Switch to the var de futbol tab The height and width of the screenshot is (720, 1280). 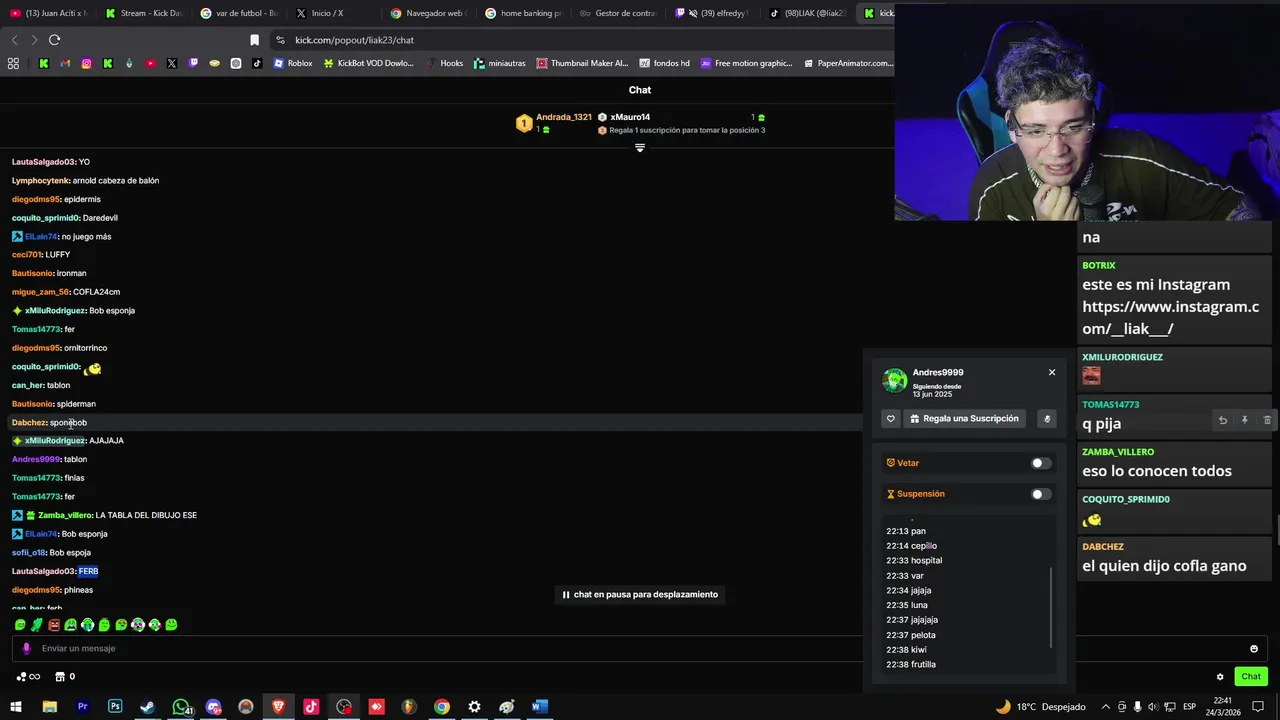pyautogui.click(x=238, y=13)
